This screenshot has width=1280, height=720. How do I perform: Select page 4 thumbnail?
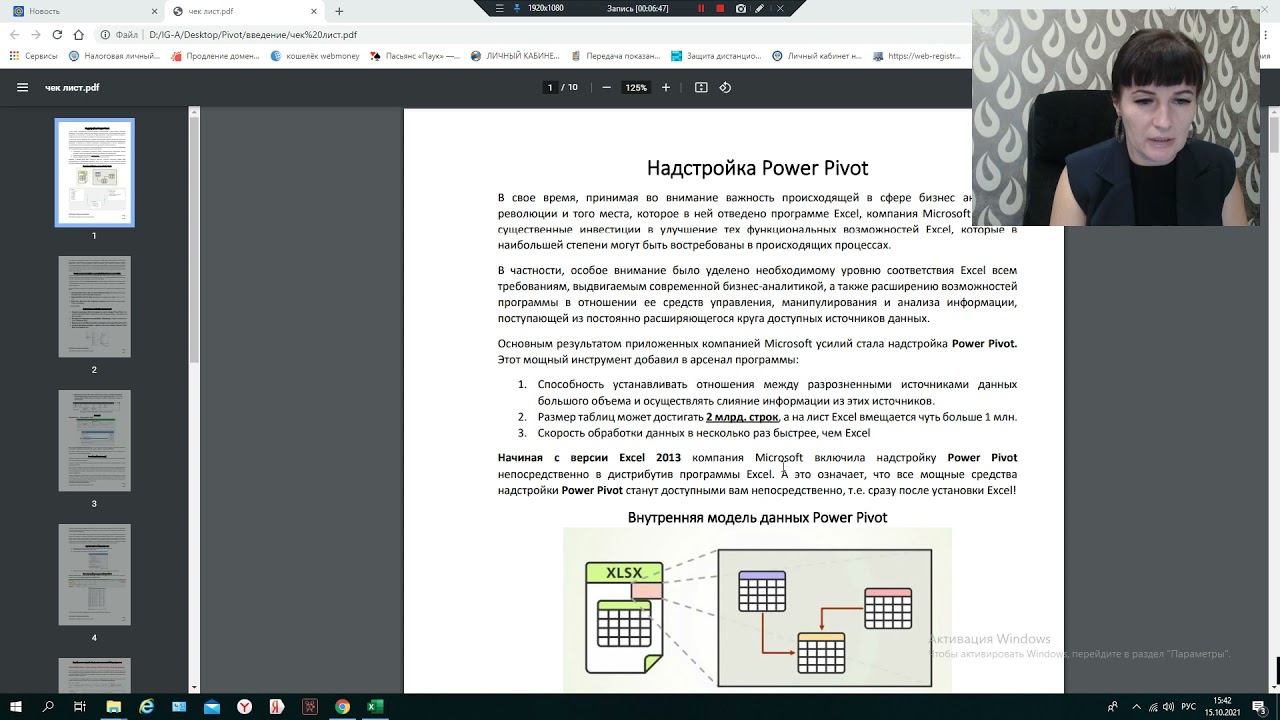click(94, 575)
